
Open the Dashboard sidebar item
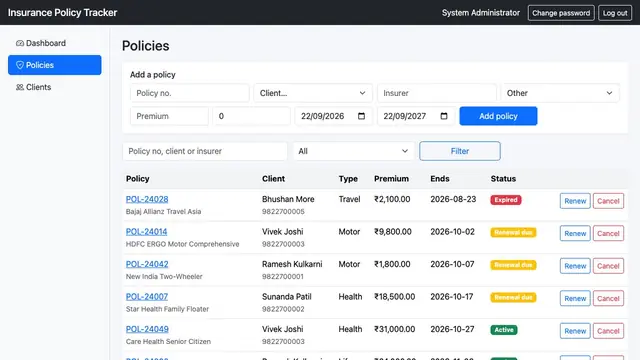(54, 43)
